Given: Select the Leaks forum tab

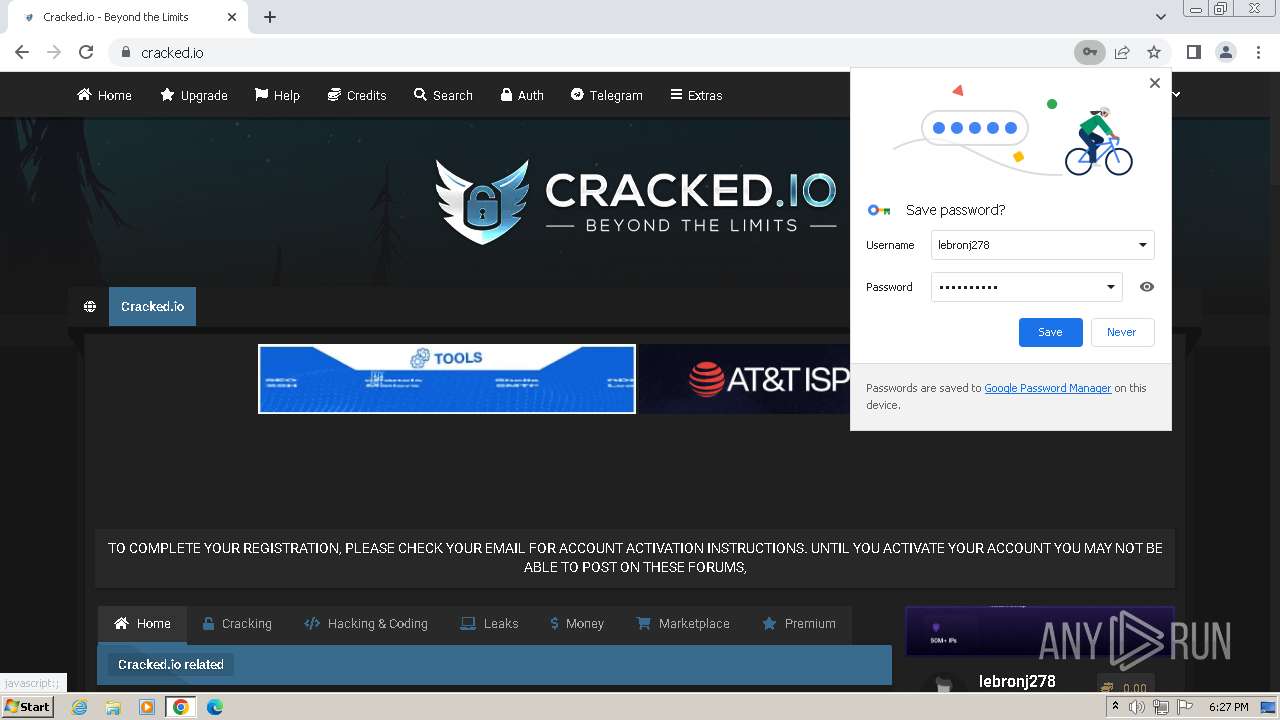Looking at the screenshot, I should (x=489, y=623).
